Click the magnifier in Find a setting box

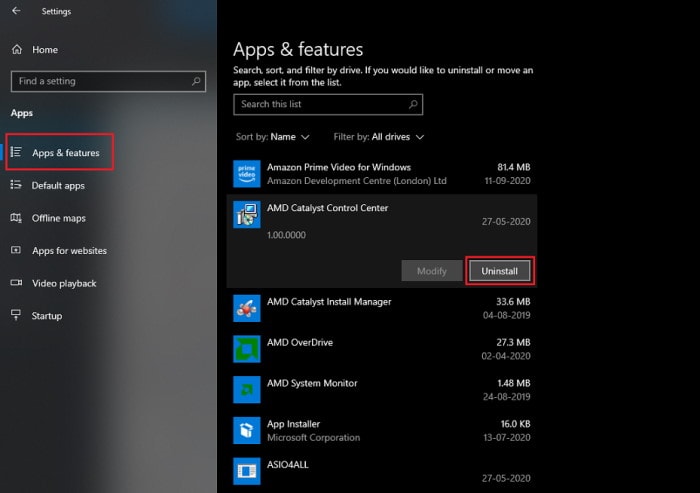tap(196, 81)
